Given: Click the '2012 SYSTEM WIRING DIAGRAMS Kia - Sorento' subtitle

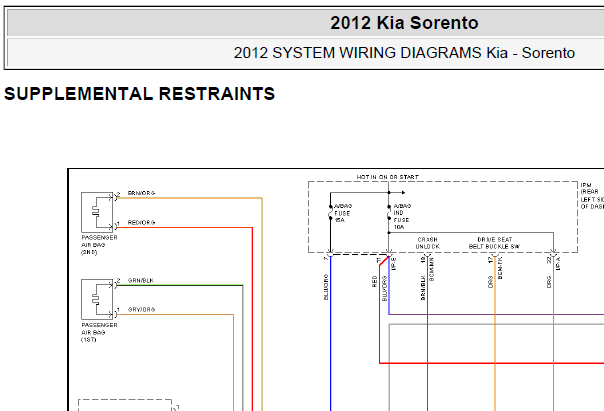Looking at the screenshot, I should tap(404, 53).
